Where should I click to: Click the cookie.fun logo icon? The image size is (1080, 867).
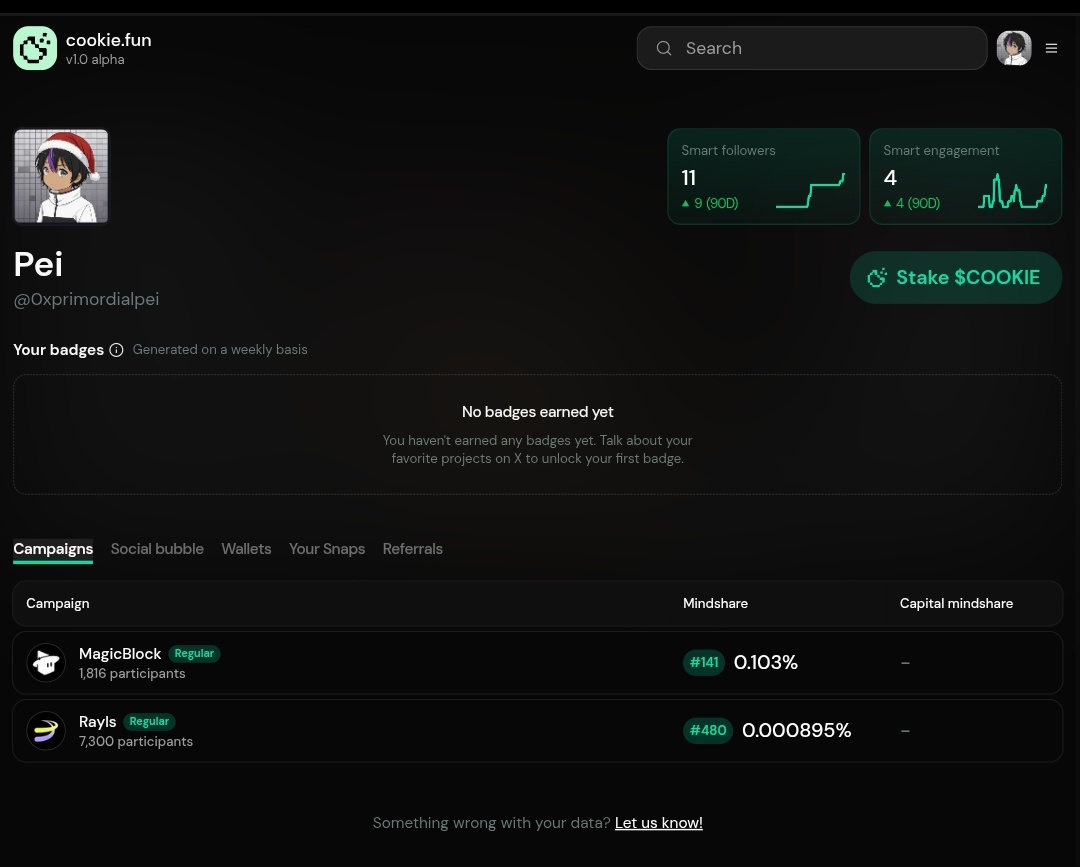point(35,48)
